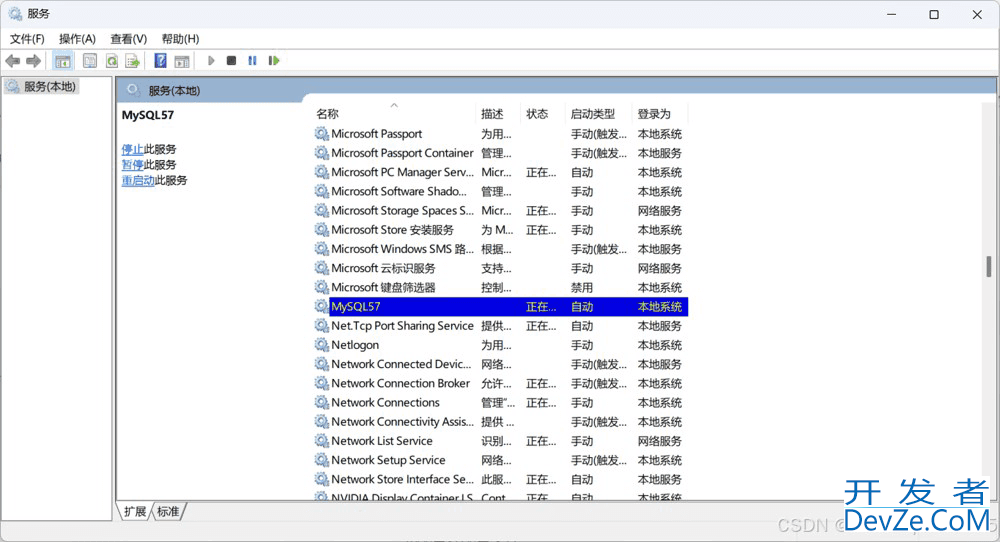The height and width of the screenshot is (542, 1000).
Task: Click the 暂停 service link
Action: pos(132,165)
